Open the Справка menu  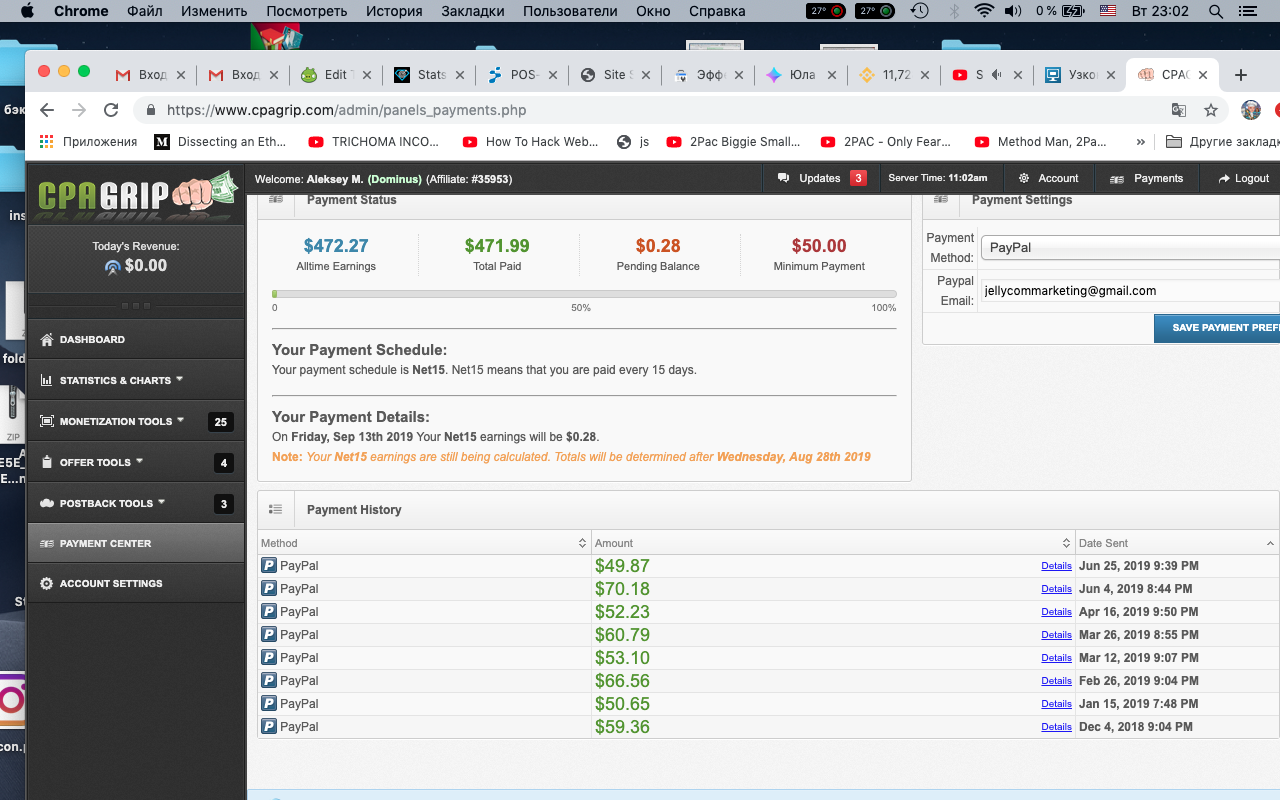[717, 11]
